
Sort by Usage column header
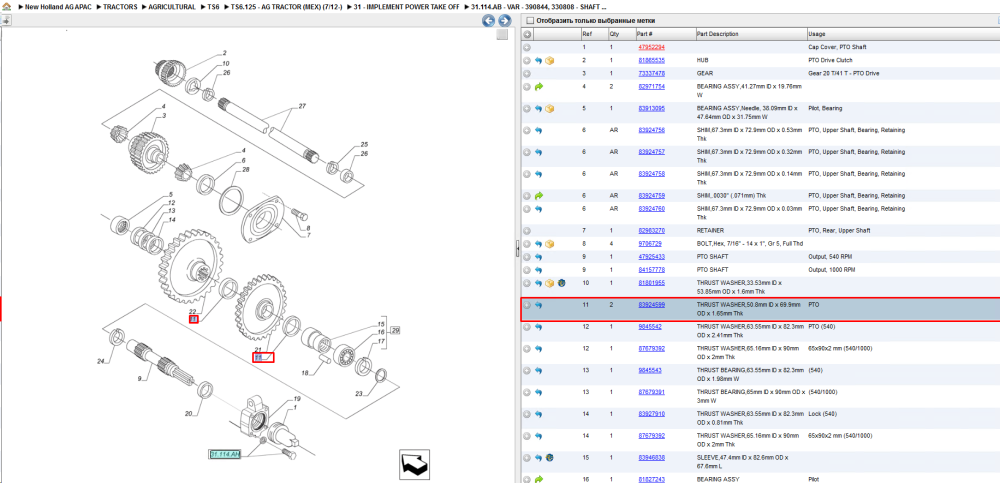816,34
